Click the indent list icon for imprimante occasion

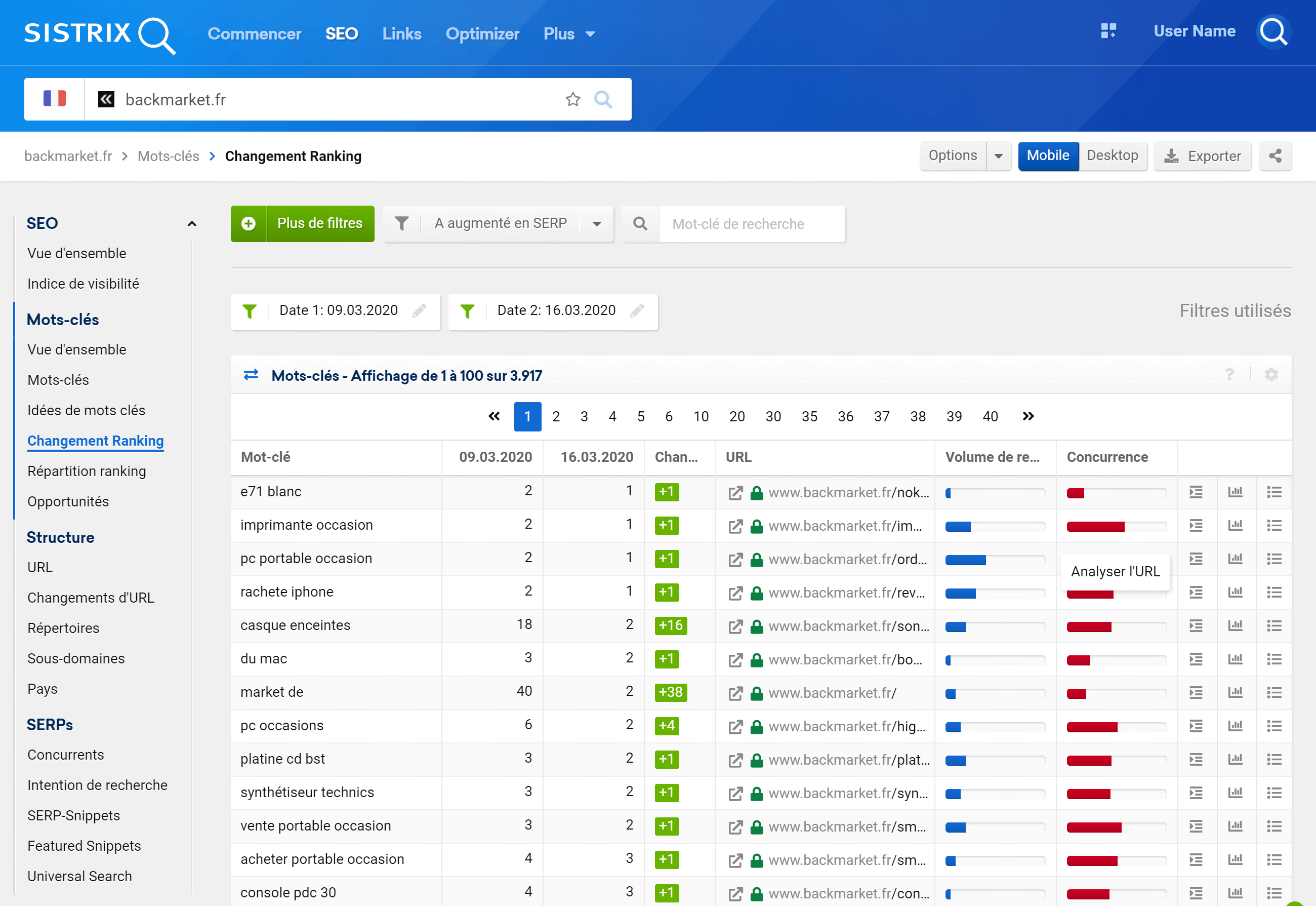point(1196,526)
